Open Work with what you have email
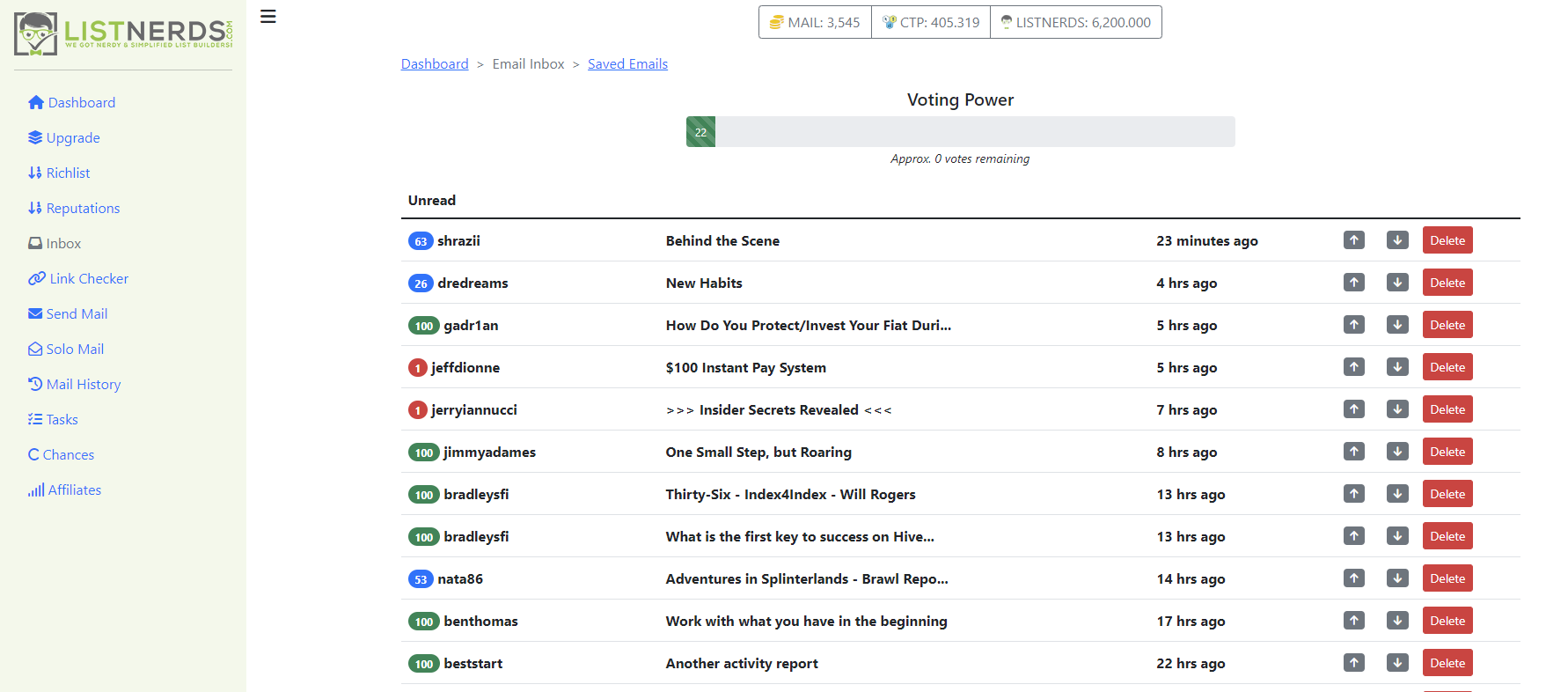 (807, 621)
